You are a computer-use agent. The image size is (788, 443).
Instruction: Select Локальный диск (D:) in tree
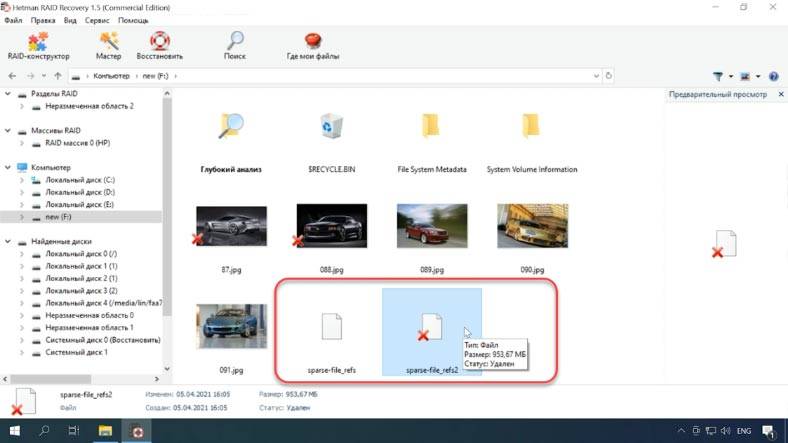tap(80, 192)
